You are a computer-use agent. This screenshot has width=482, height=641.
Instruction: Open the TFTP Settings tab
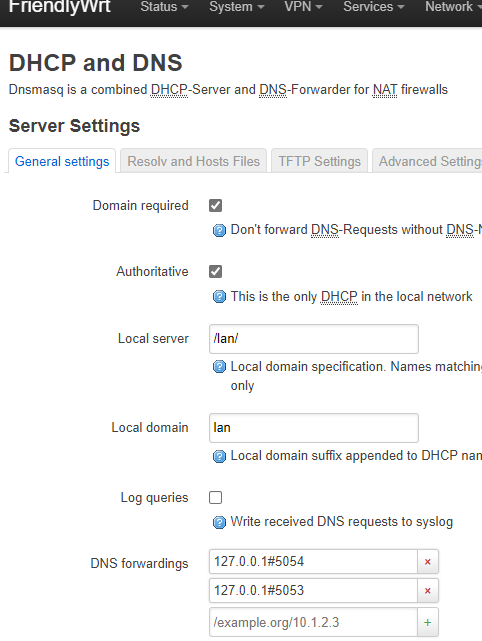[x=319, y=161]
